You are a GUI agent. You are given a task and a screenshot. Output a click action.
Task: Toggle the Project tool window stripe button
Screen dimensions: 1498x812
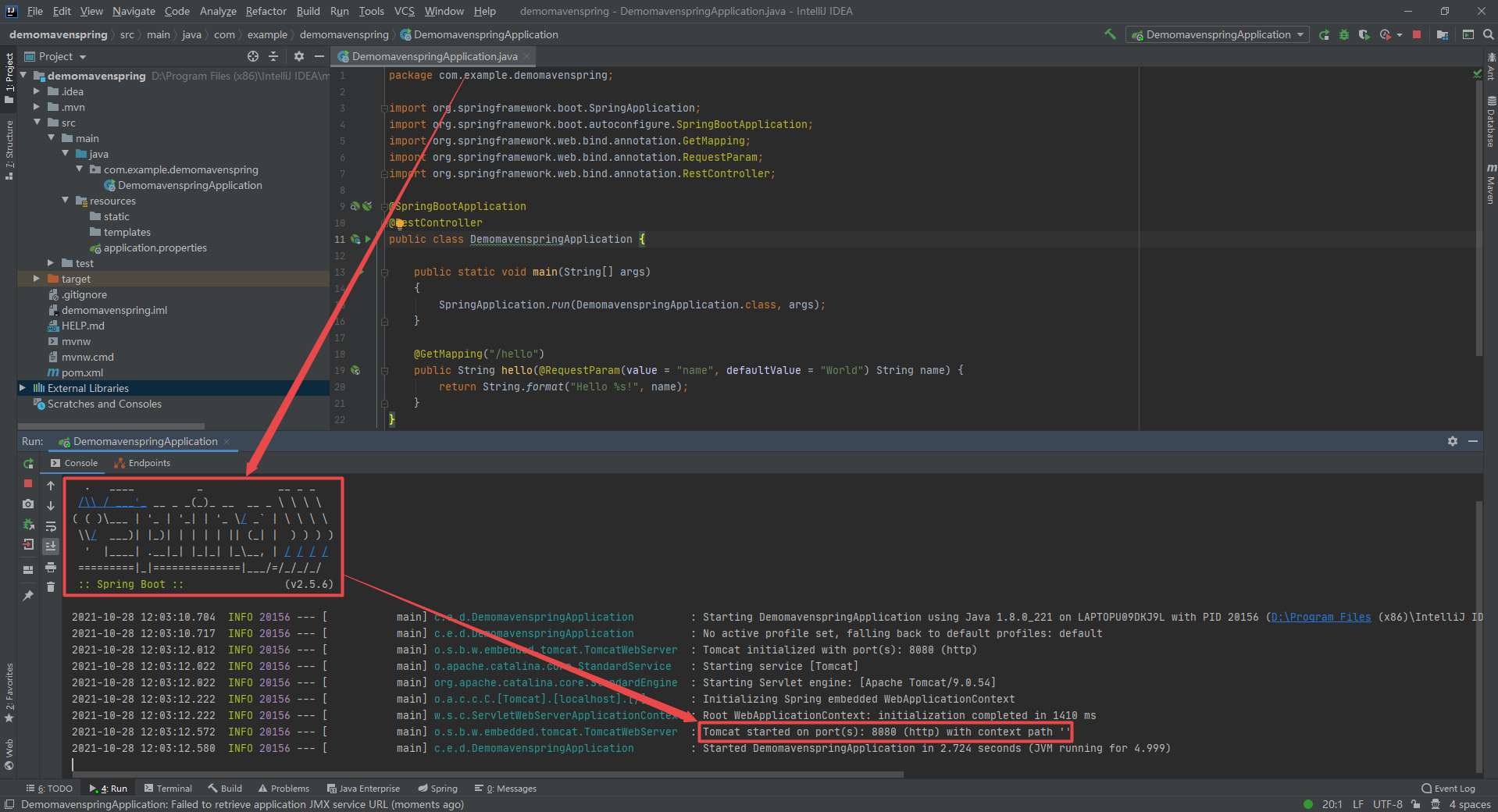point(9,77)
